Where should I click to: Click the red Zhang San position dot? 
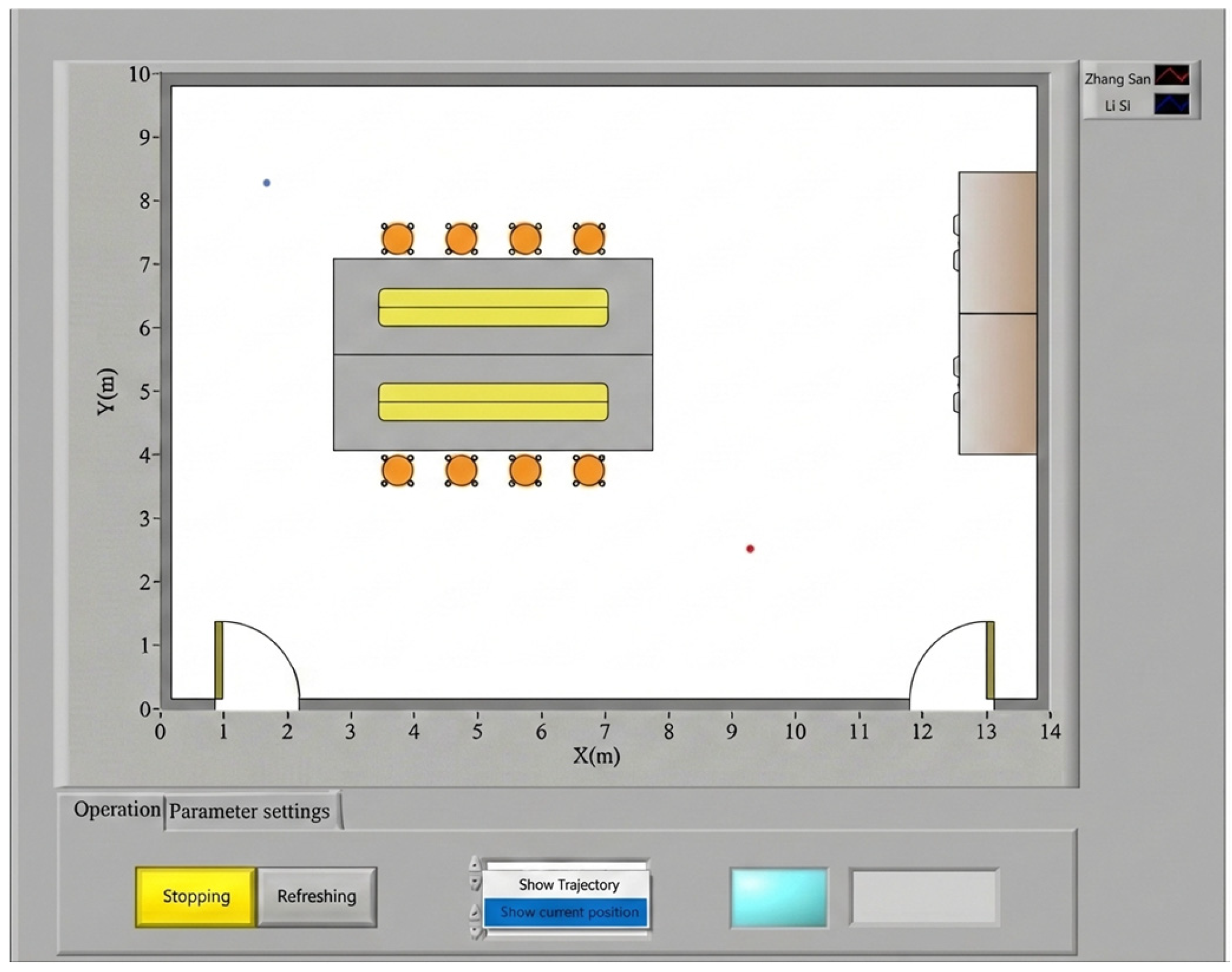(750, 549)
